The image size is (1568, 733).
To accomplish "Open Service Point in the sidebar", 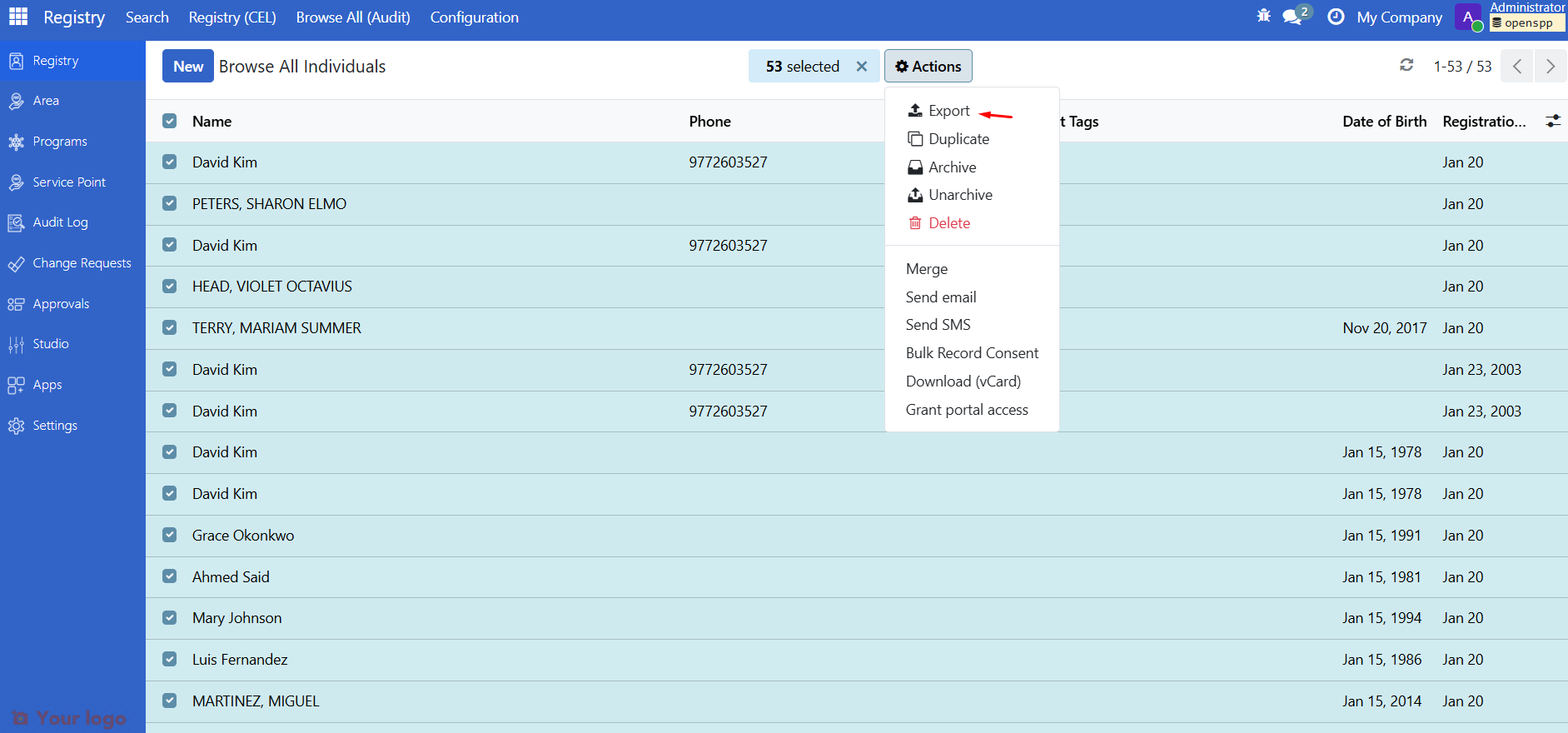I will [x=72, y=182].
